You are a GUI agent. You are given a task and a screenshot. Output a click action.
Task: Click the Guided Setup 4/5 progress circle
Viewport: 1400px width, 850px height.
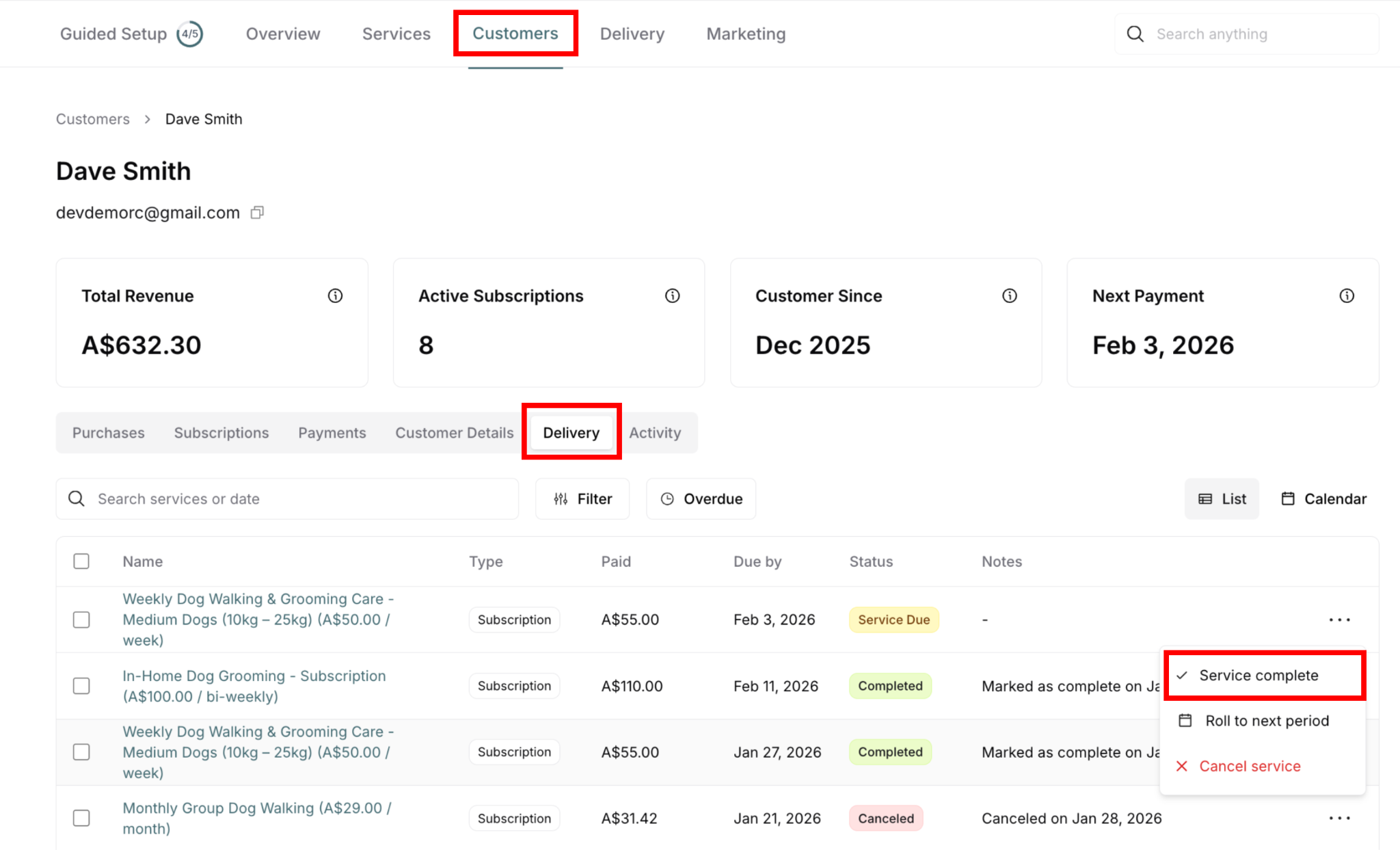(189, 34)
